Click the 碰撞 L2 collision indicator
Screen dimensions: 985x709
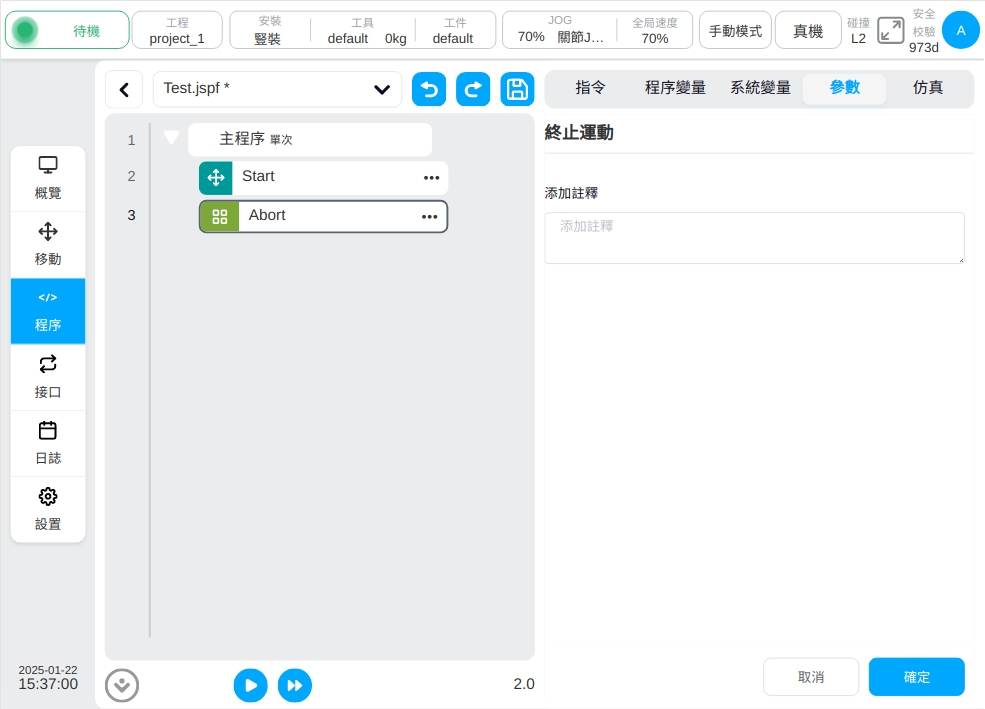(858, 30)
